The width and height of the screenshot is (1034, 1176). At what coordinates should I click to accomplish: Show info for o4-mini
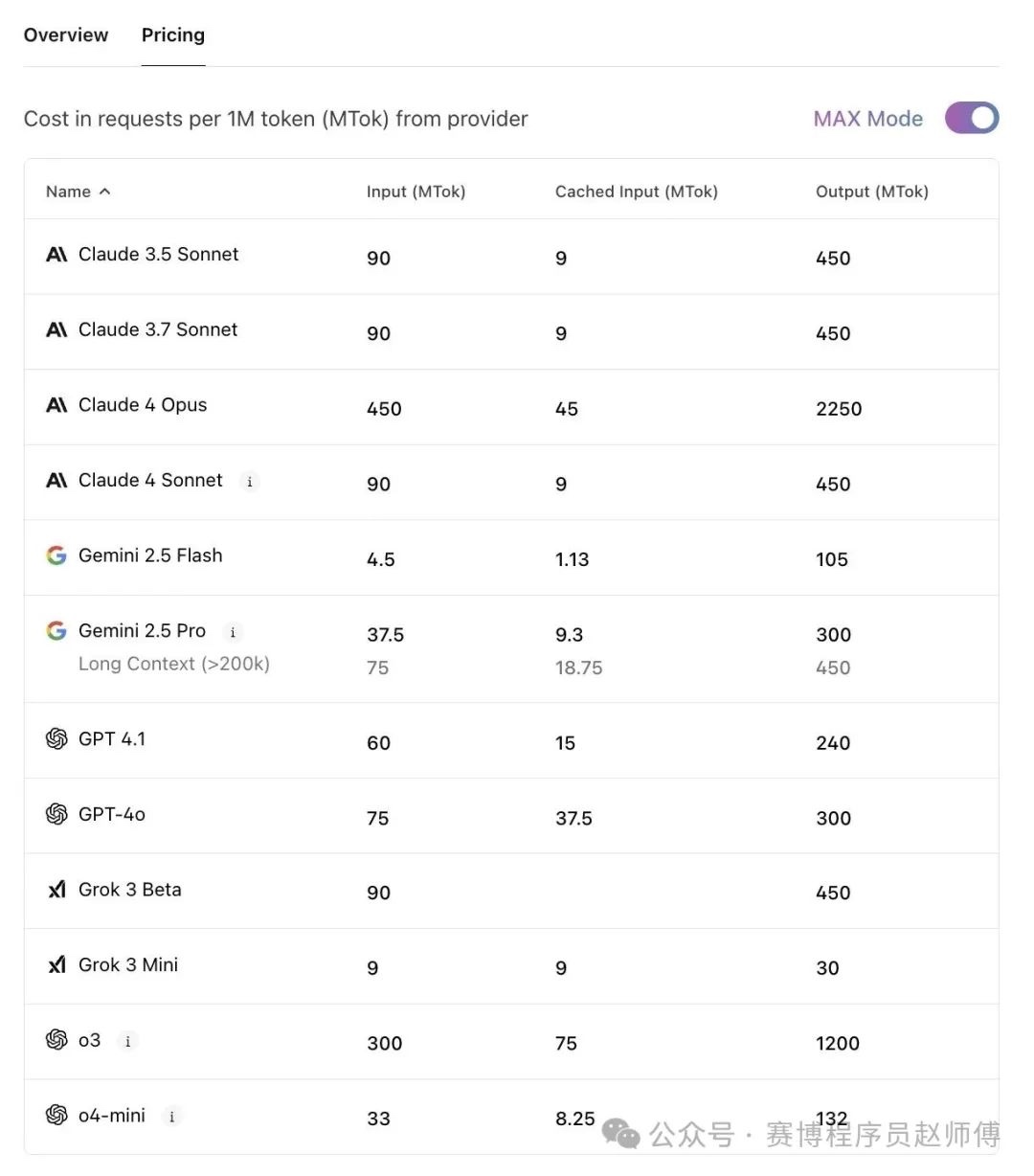(x=172, y=1117)
